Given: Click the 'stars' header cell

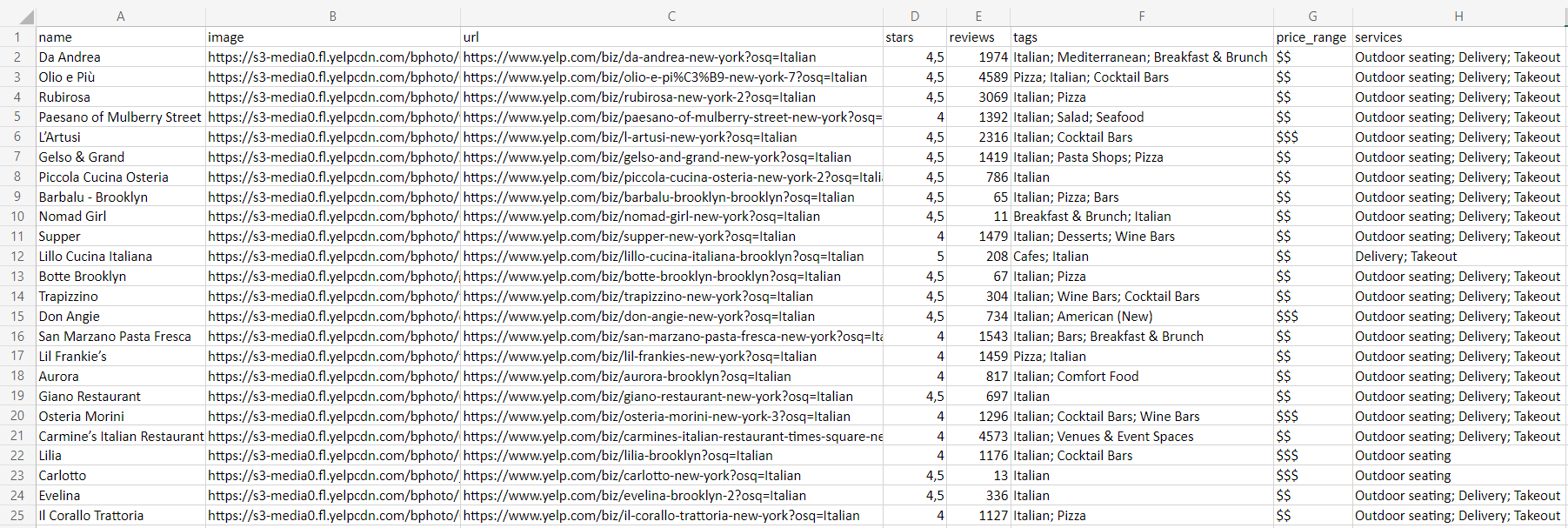Looking at the screenshot, I should [x=915, y=37].
